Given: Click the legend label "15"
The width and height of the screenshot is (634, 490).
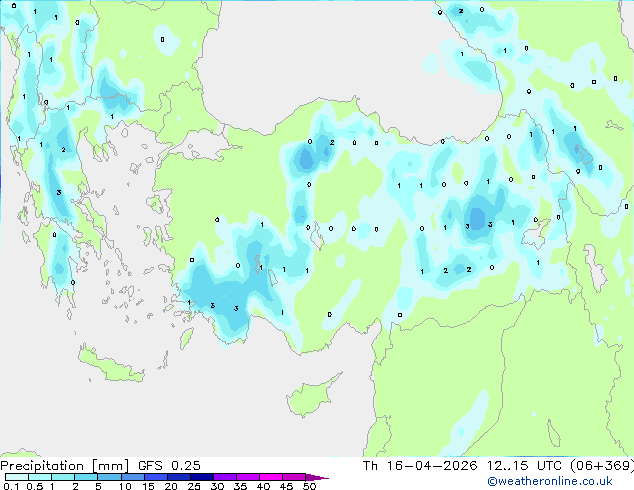Looking at the screenshot, I should [x=148, y=486].
